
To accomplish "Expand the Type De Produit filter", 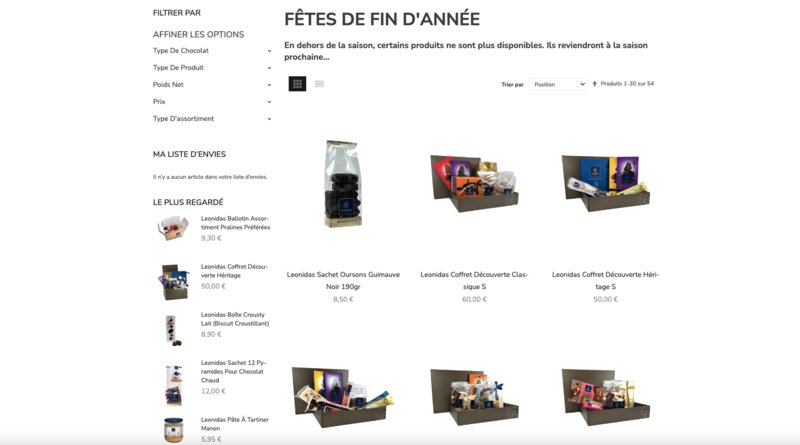I will point(212,67).
